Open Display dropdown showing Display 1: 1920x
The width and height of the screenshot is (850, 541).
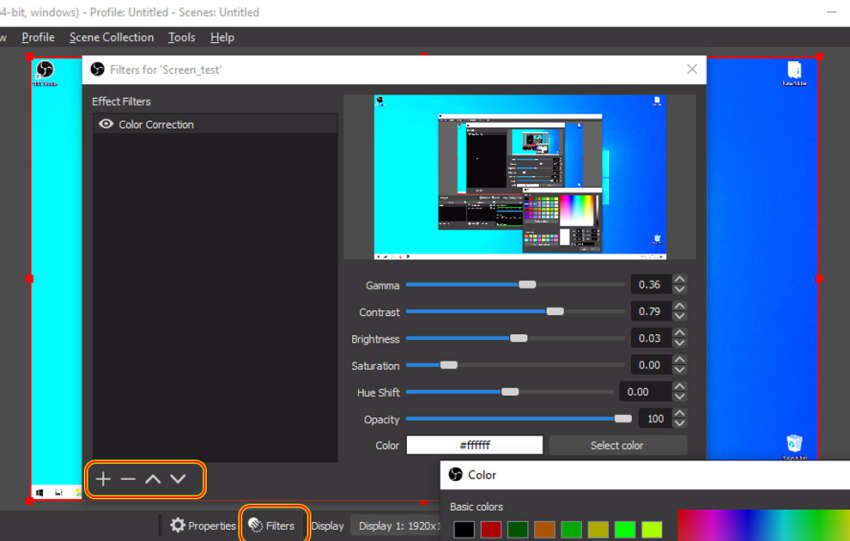tap(397, 526)
